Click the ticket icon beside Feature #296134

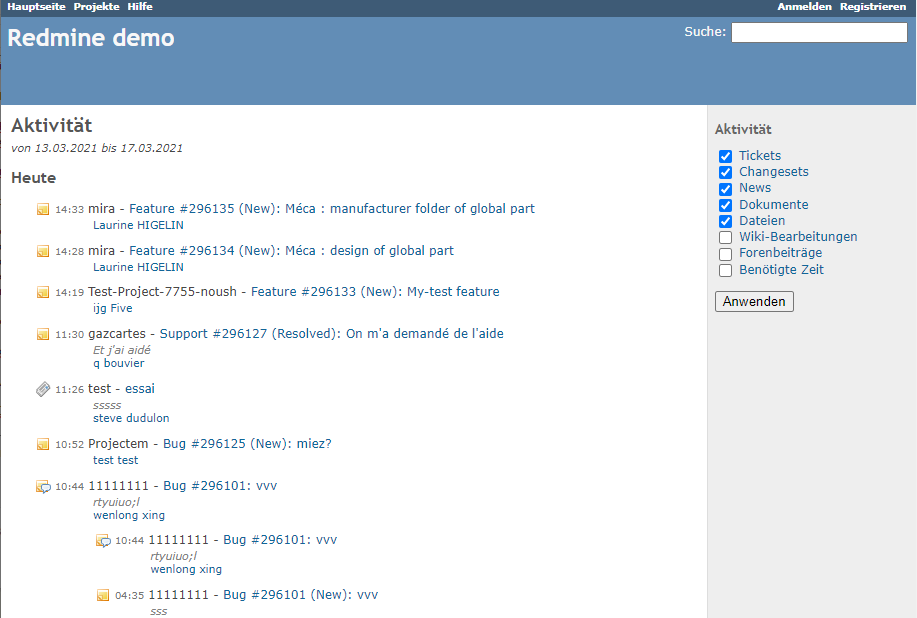click(x=43, y=251)
